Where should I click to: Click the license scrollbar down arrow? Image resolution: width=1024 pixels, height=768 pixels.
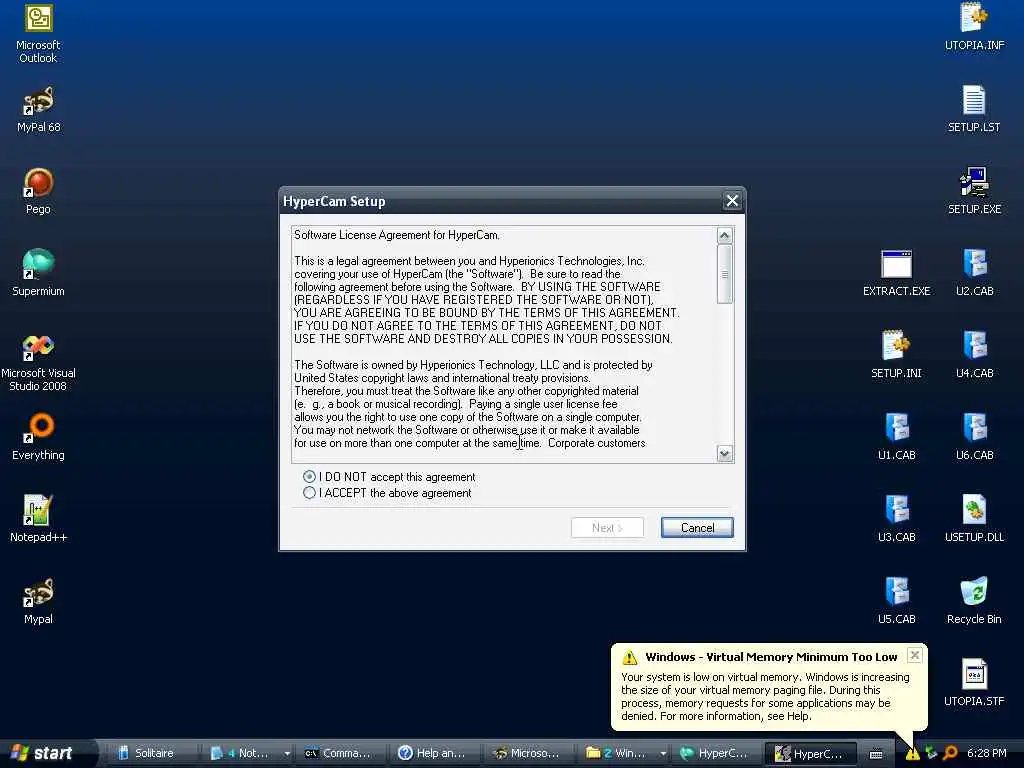point(724,453)
